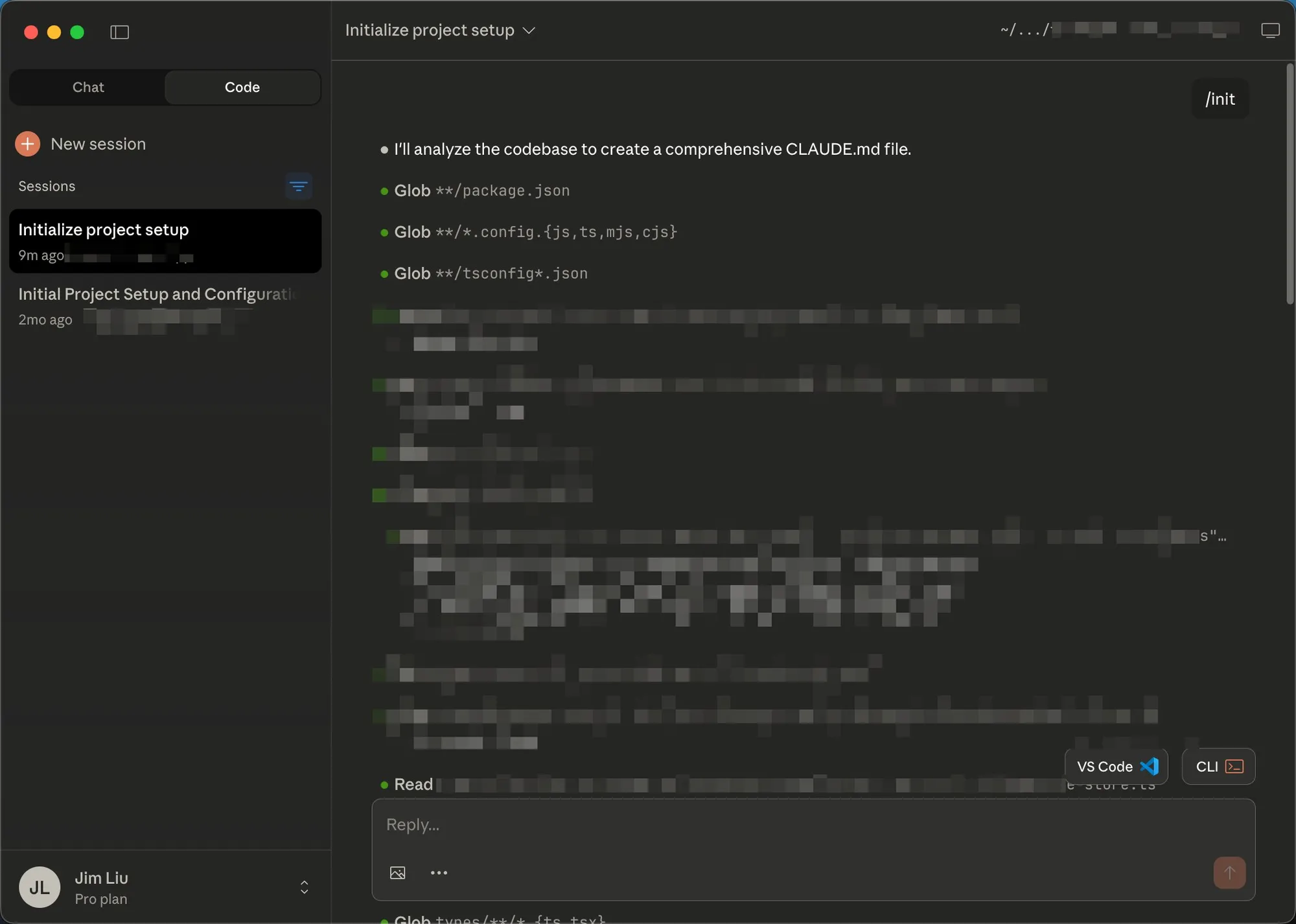1296x924 pixels.
Task: Open in CLI button
Action: 1218,767
